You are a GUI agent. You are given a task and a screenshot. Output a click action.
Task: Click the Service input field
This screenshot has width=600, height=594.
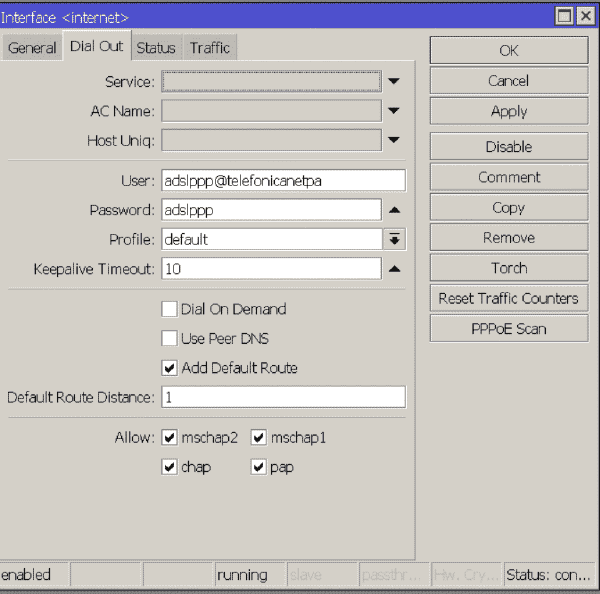pyautogui.click(x=271, y=81)
